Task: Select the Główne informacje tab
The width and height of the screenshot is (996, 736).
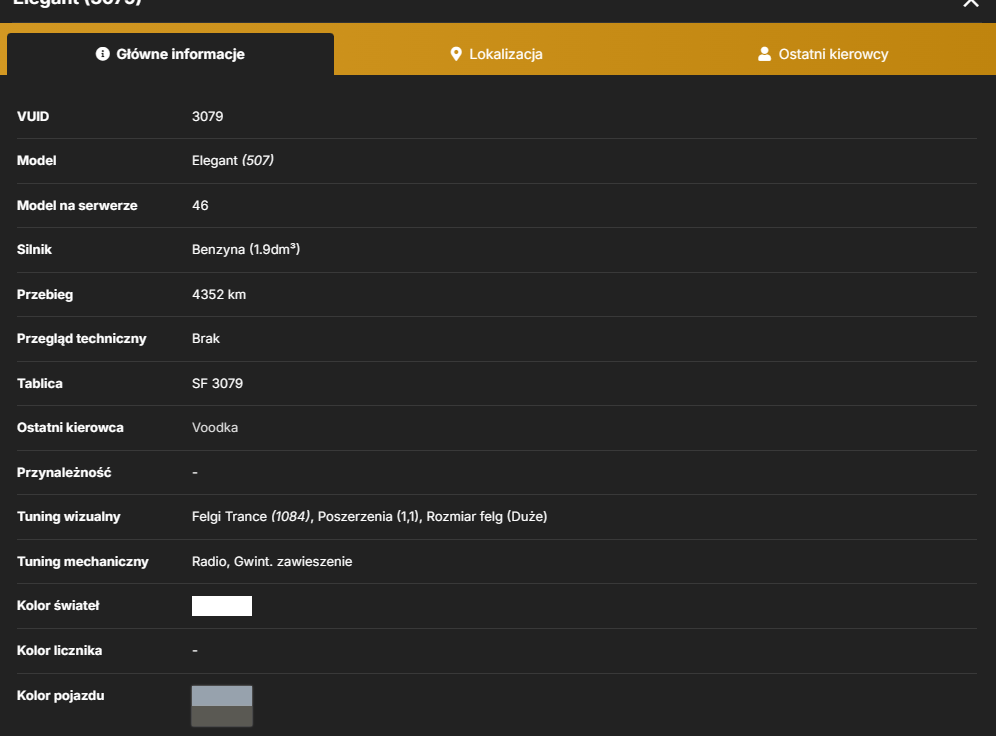Action: point(170,54)
